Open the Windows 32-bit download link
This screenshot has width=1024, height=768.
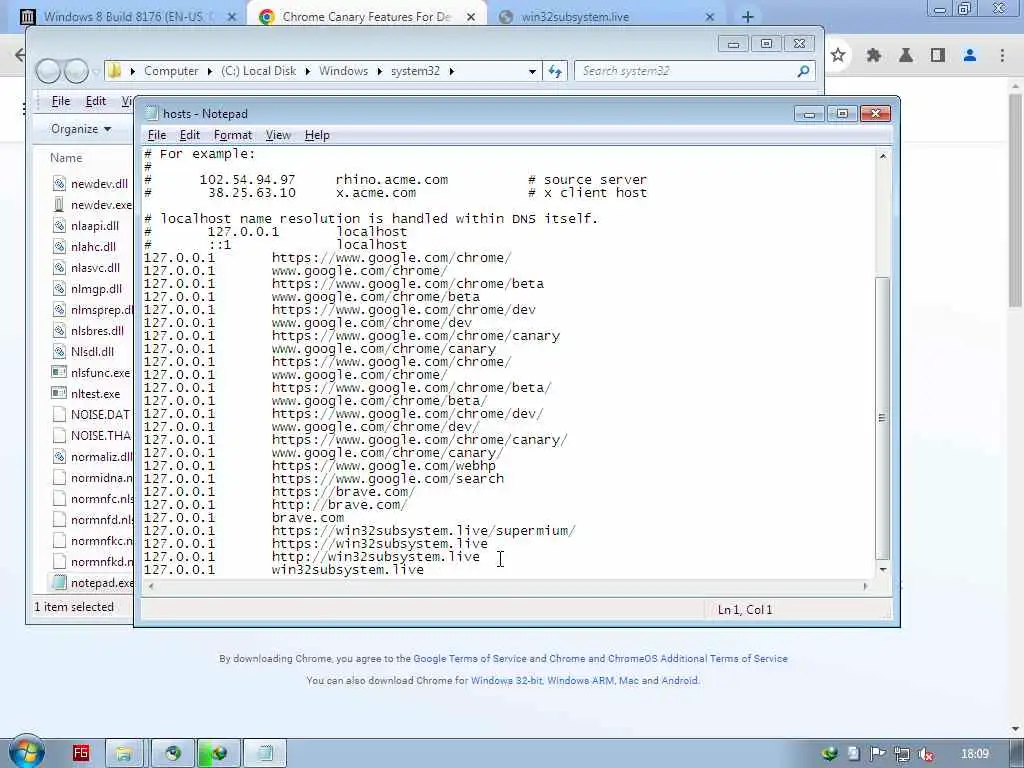click(x=506, y=680)
